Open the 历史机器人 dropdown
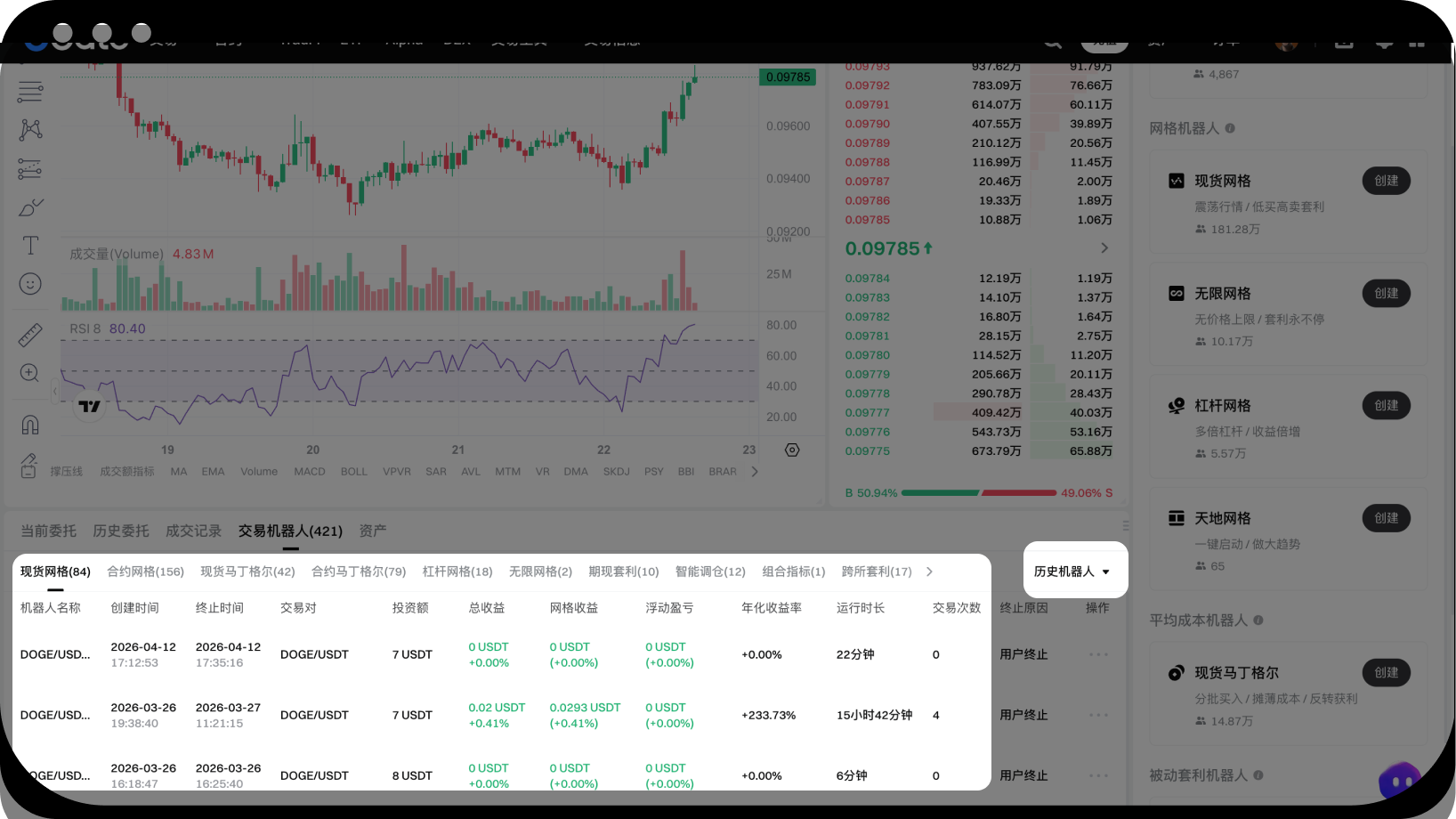This screenshot has width=1456, height=819. (1072, 572)
